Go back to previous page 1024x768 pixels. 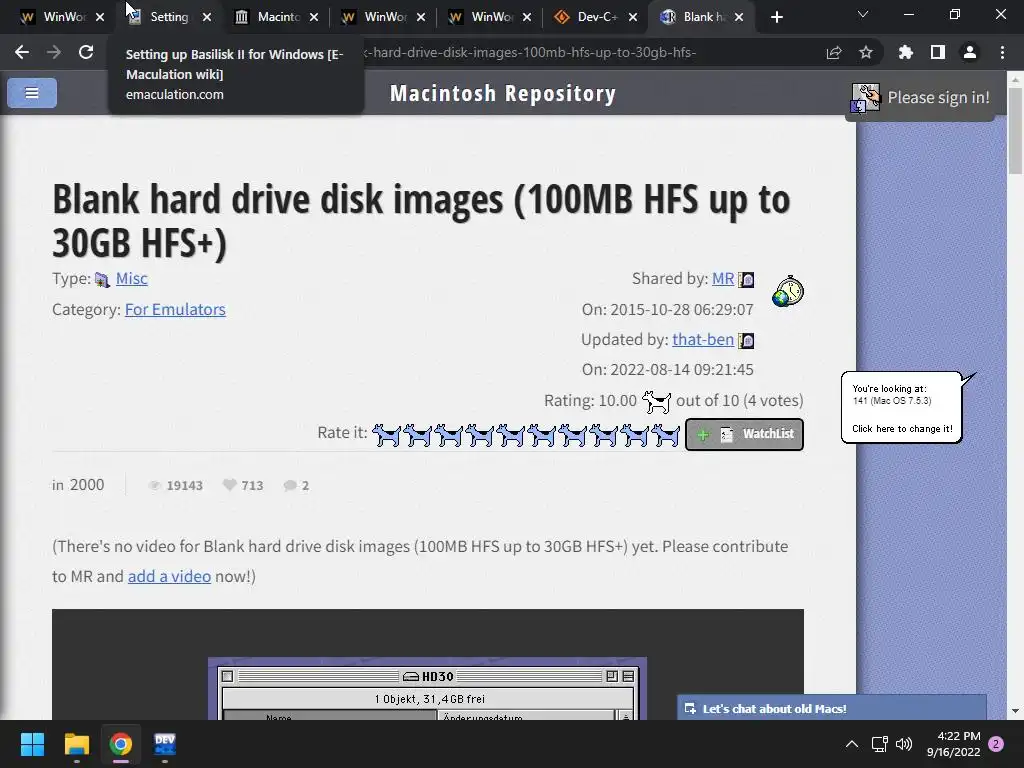point(22,52)
